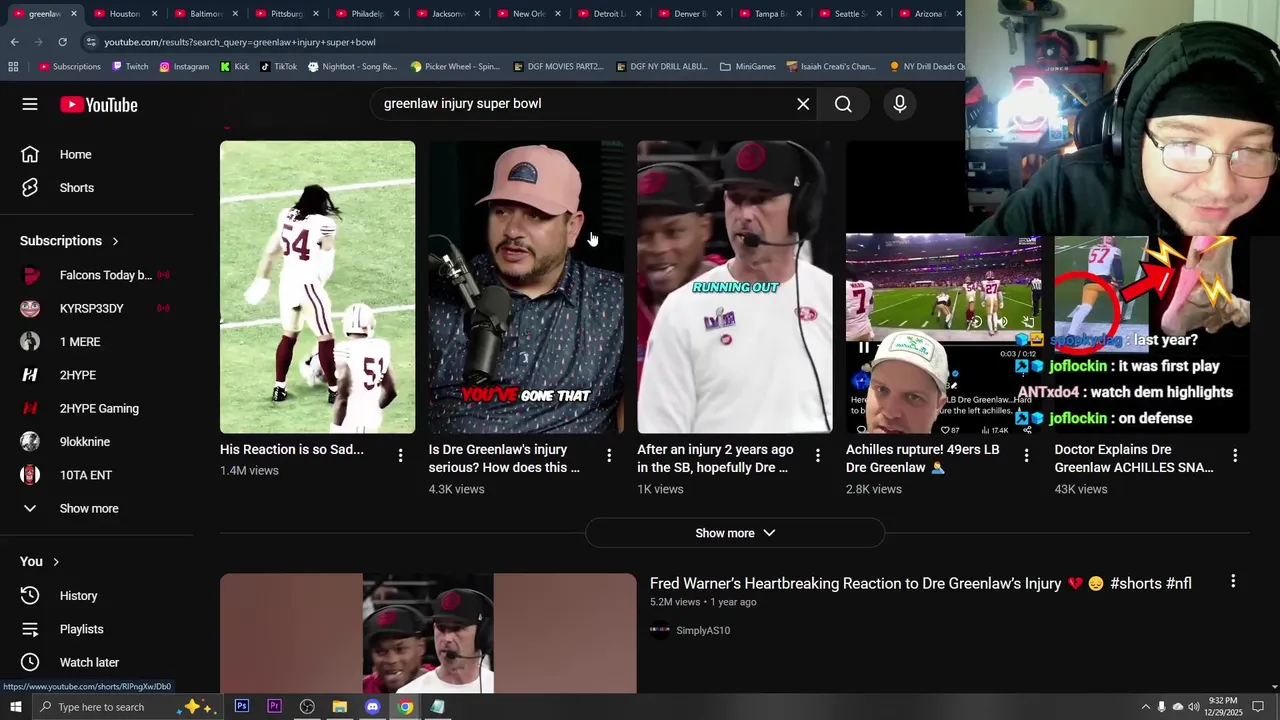Start voice search with the microphone
Image resolution: width=1280 pixels, height=720 pixels.
pos(899,104)
